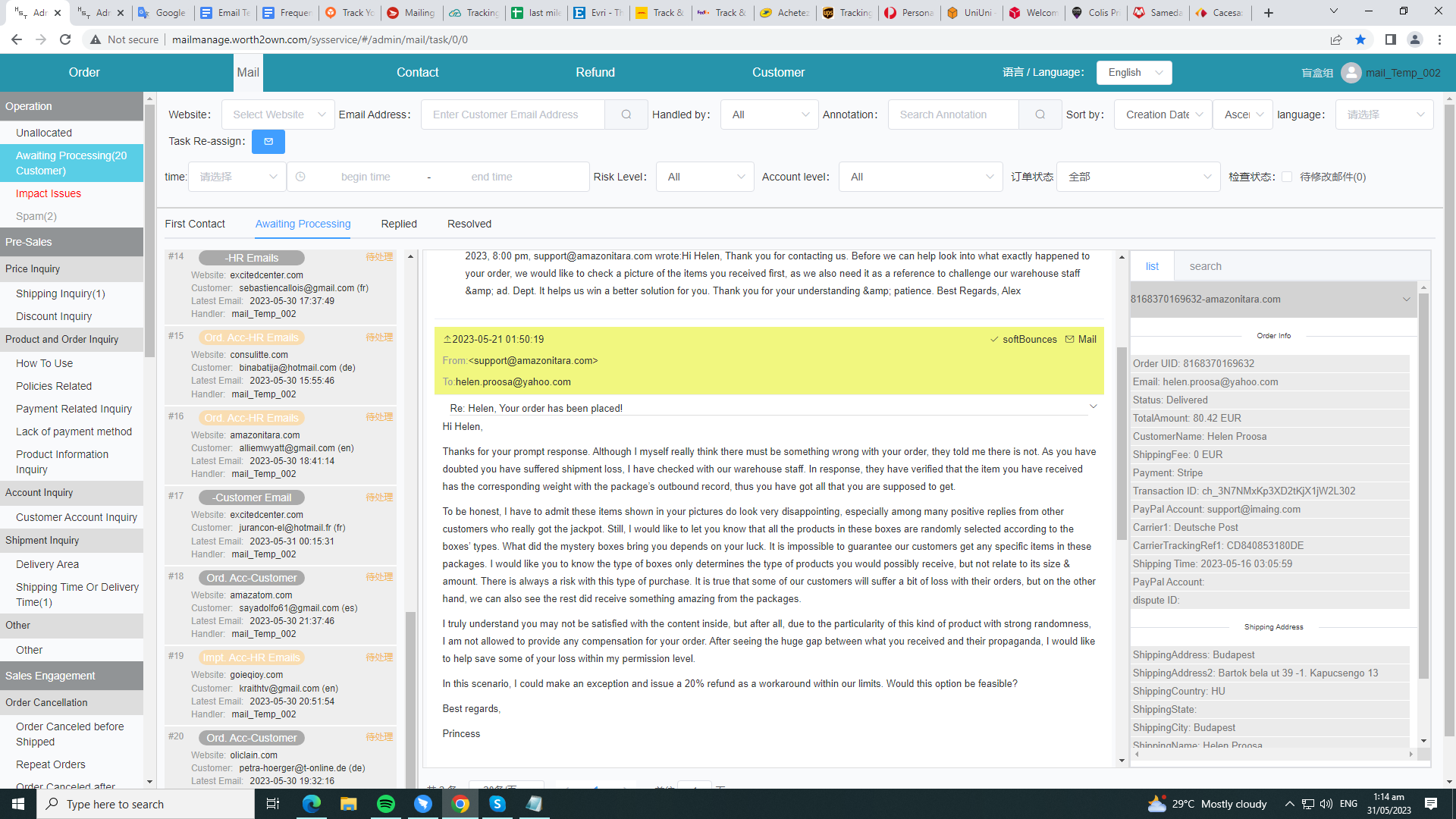Click the Annotation search magnifier icon
The image size is (1456, 819).
tap(1040, 115)
